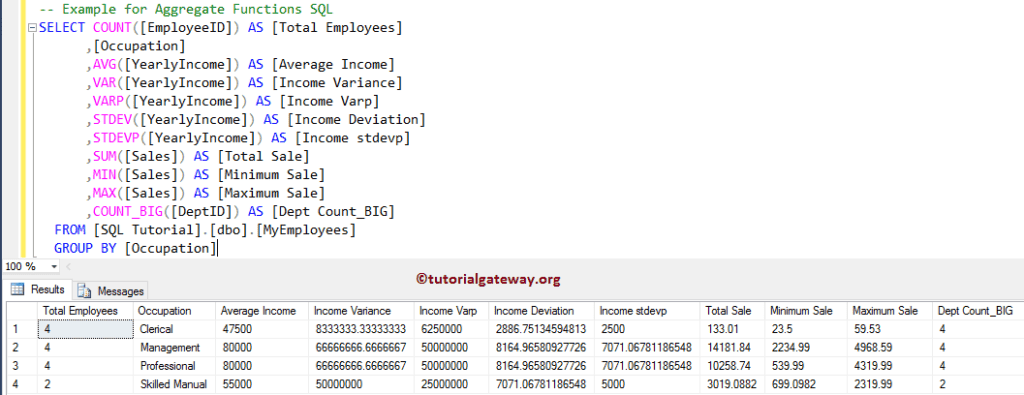Click the Clerical occupation cell
The image size is (1024, 395).
tap(174, 329)
